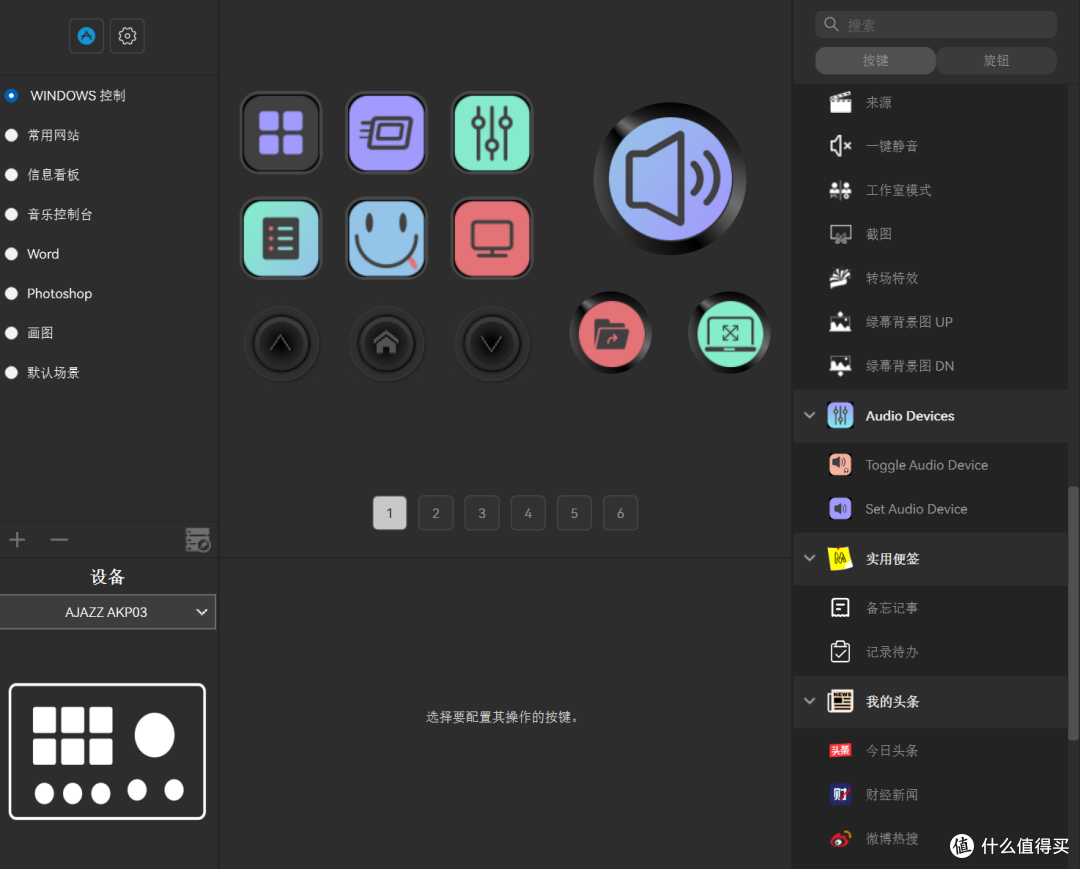Image resolution: width=1080 pixels, height=869 pixels.
Task: Open the AJAZZ AKP03 device dropdown
Action: pos(107,612)
